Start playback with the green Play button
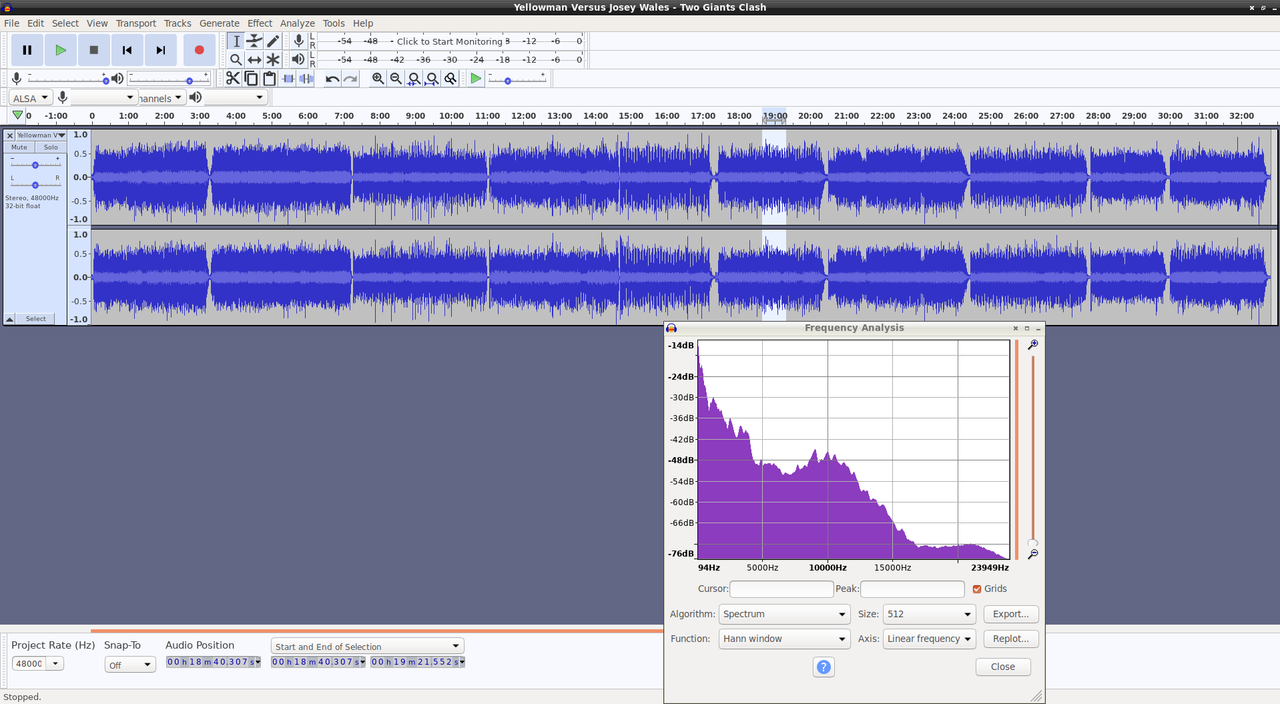 point(61,50)
